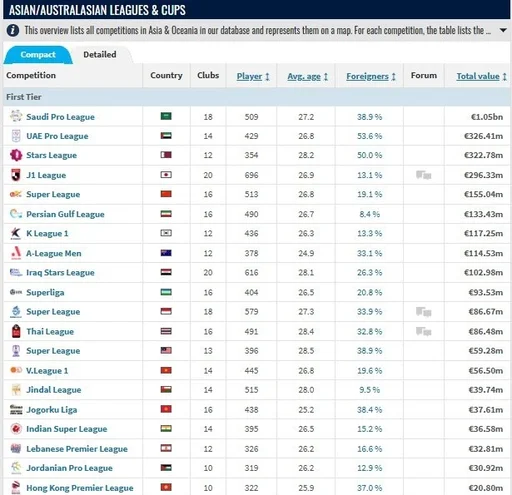Click the 53.6 % foreigners value
The image size is (512, 495).
[369, 136]
